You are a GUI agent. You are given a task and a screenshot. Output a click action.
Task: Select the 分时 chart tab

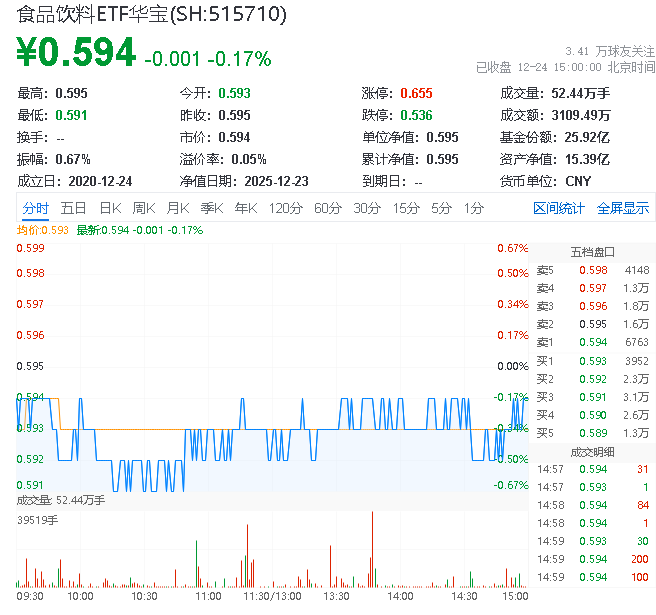[35, 208]
